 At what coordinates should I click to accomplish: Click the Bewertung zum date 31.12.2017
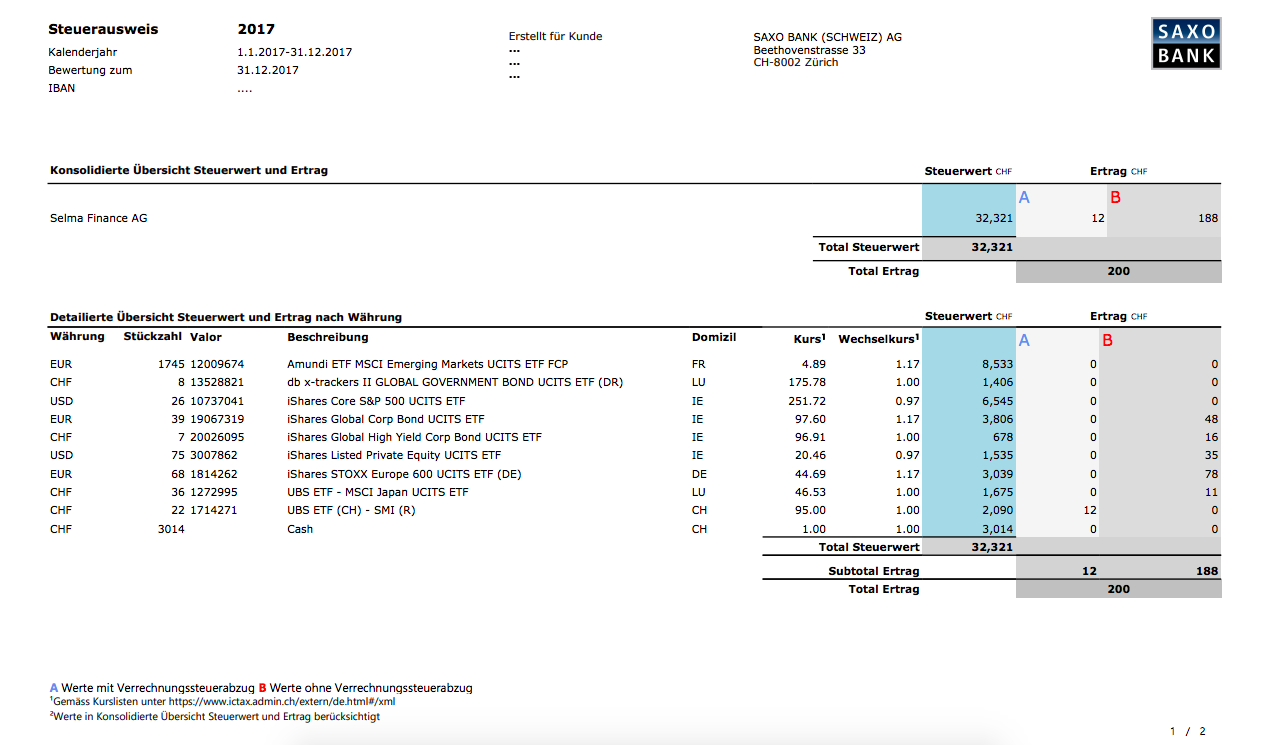coord(268,70)
